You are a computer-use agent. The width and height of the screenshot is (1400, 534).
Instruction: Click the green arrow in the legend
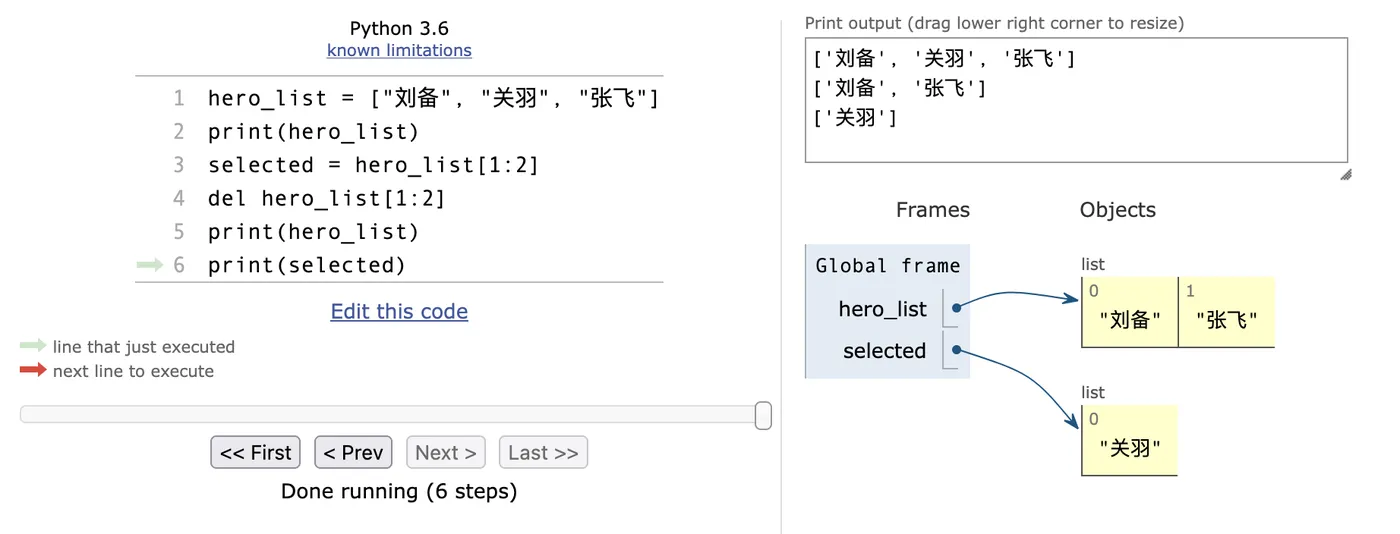point(33,346)
